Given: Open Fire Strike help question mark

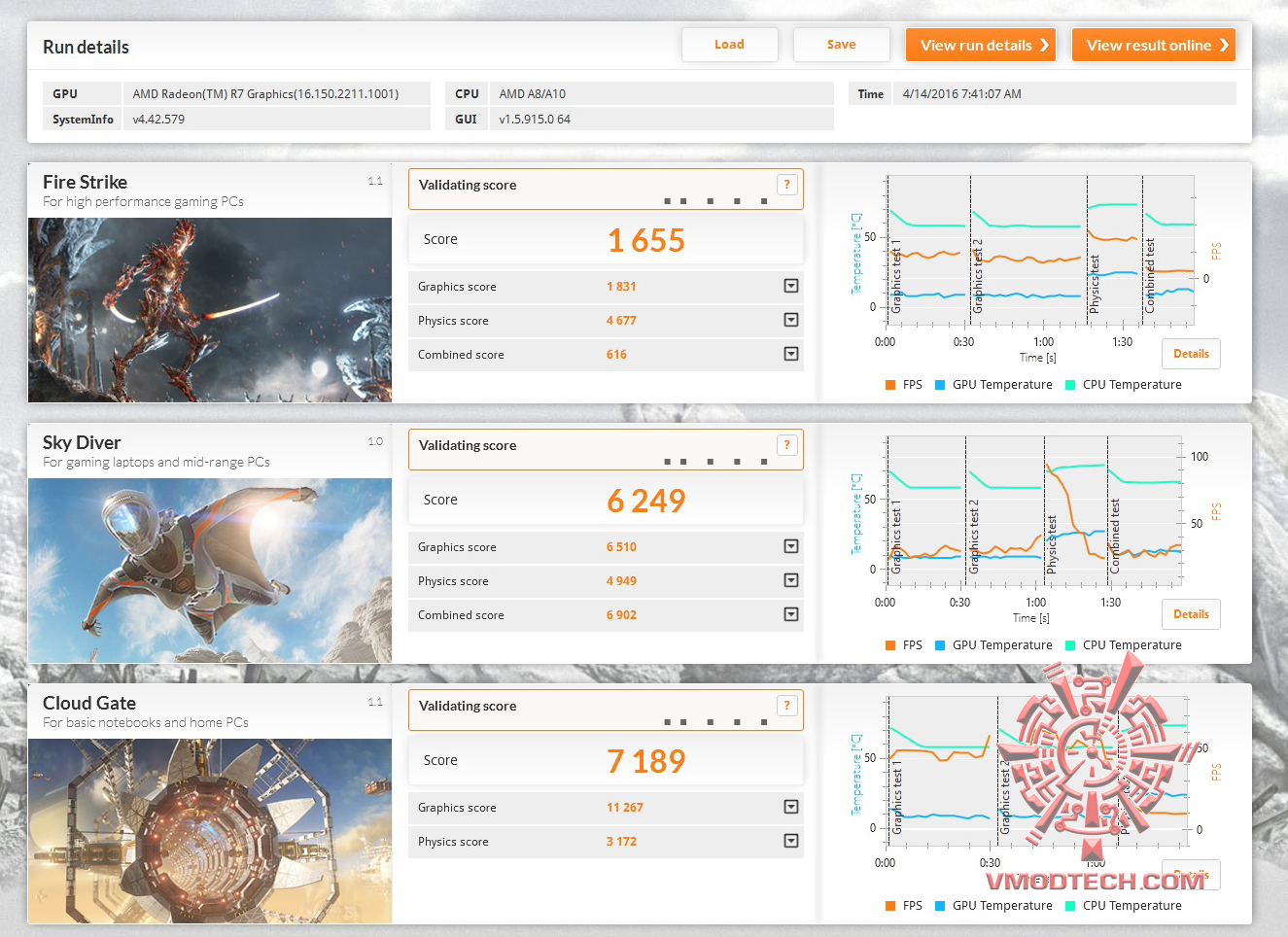Looking at the screenshot, I should coord(787,185).
